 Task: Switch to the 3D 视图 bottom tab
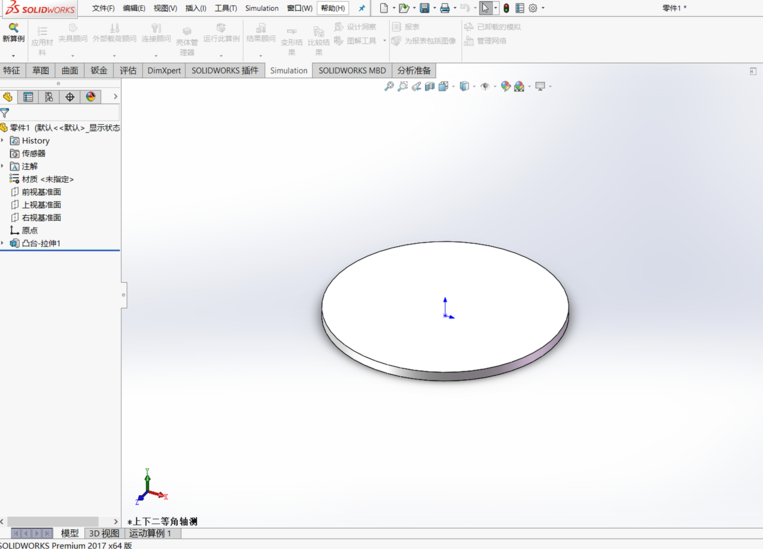coord(104,533)
